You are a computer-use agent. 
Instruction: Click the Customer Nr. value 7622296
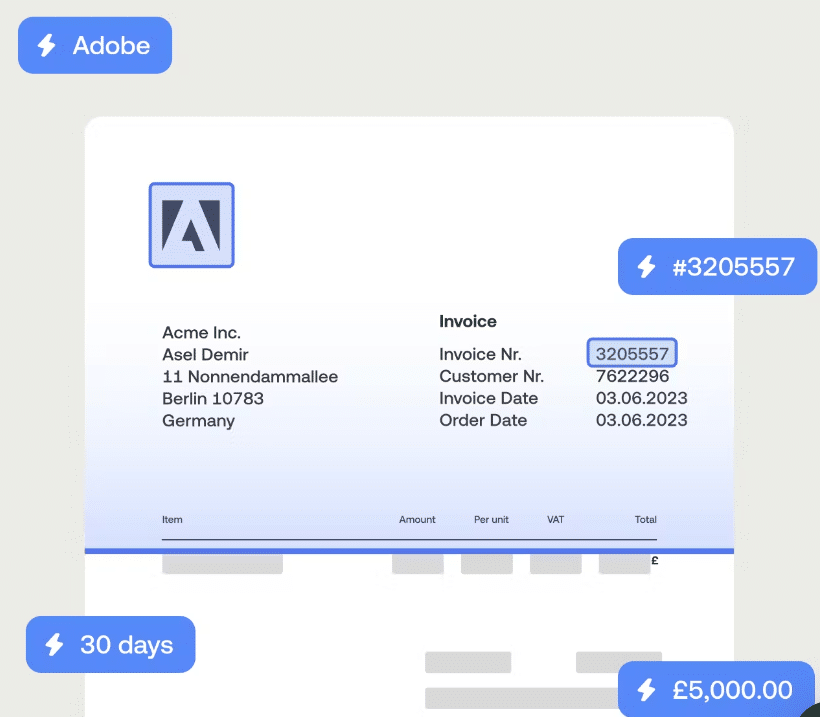coord(632,376)
